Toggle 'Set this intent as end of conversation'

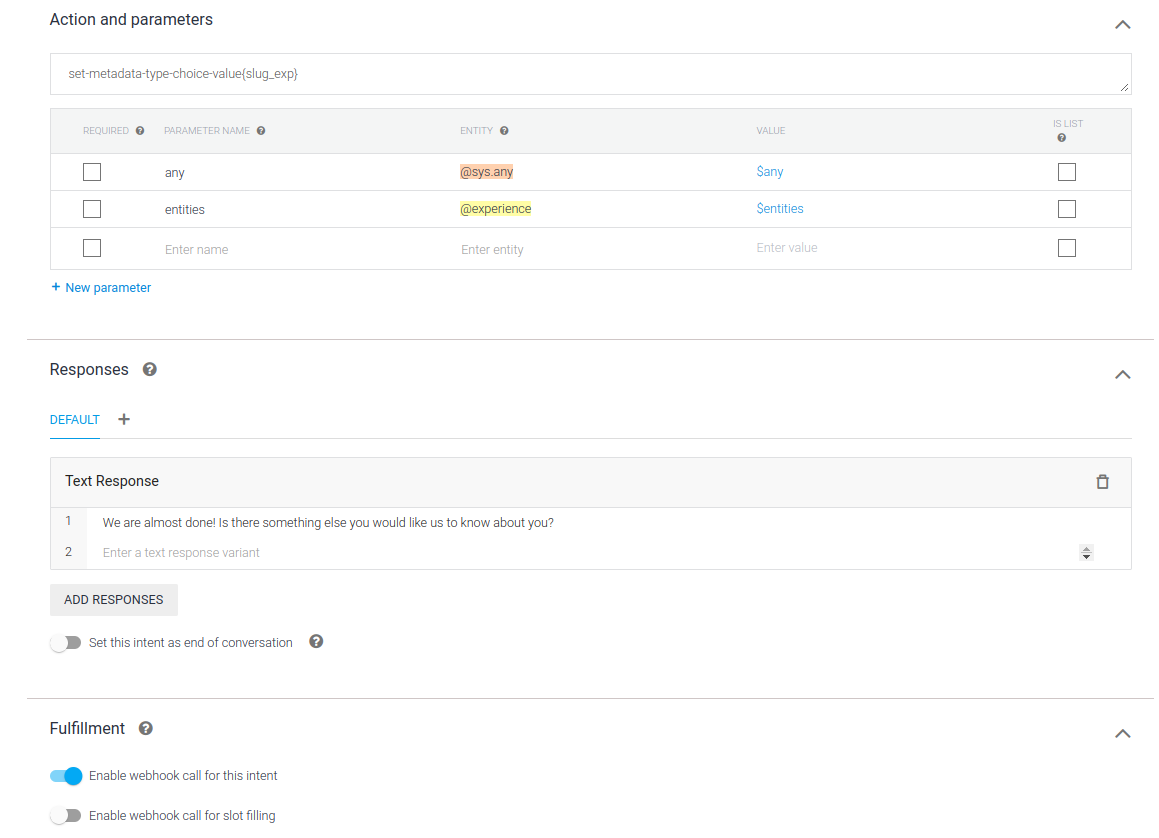pyautogui.click(x=66, y=643)
